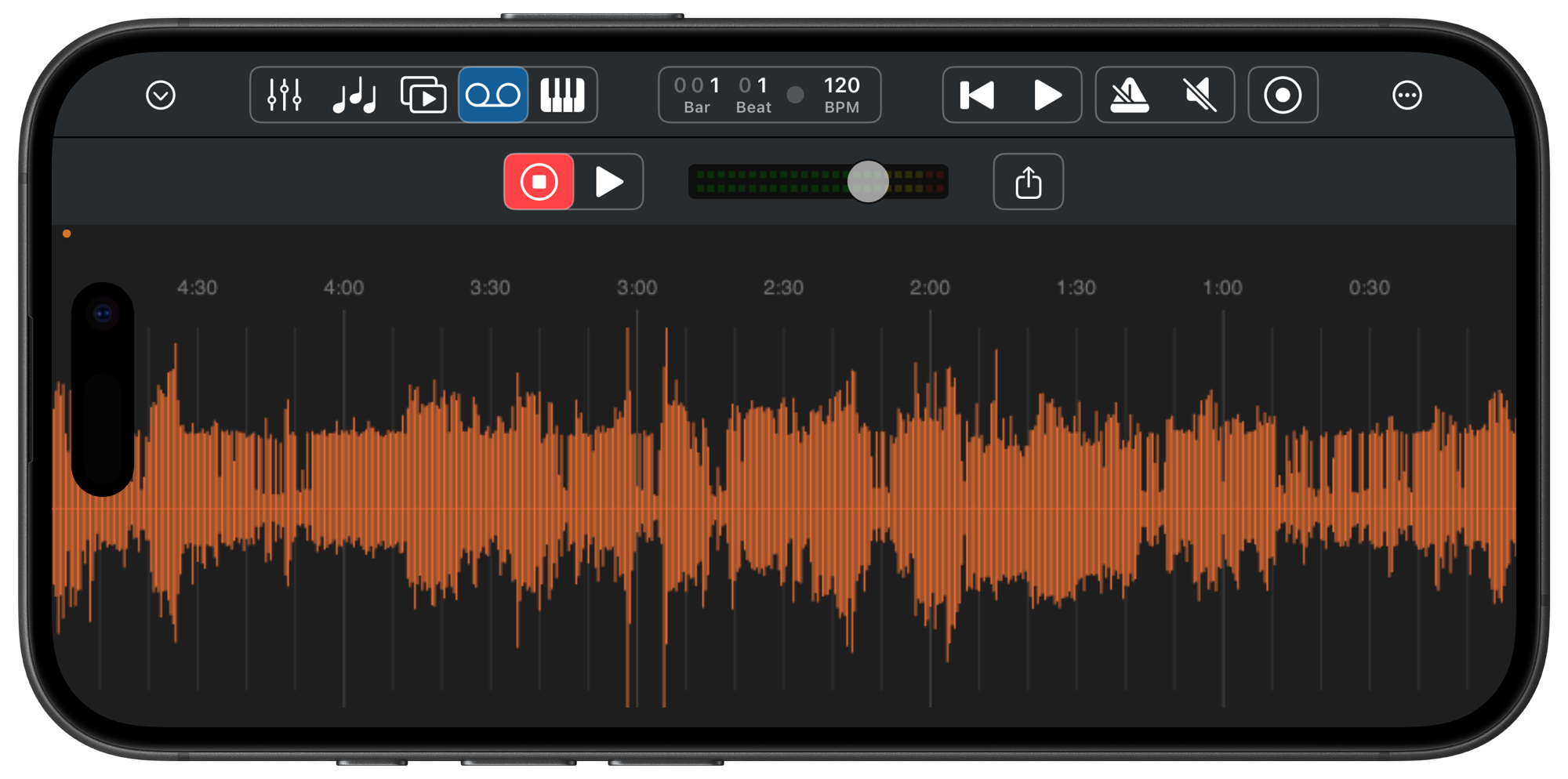Play the recorded voice memo
1568x779 pixels.
(x=608, y=182)
